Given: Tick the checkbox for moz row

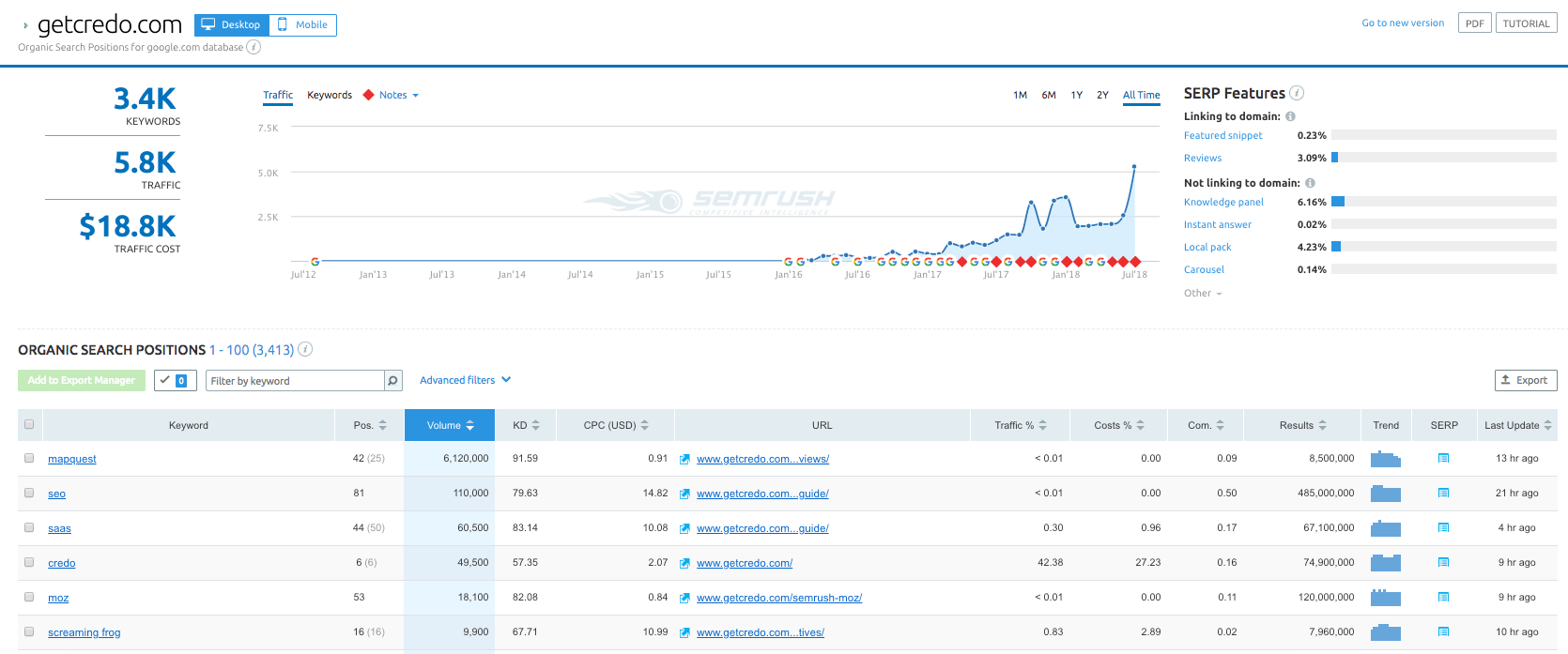Looking at the screenshot, I should pos(29,597).
